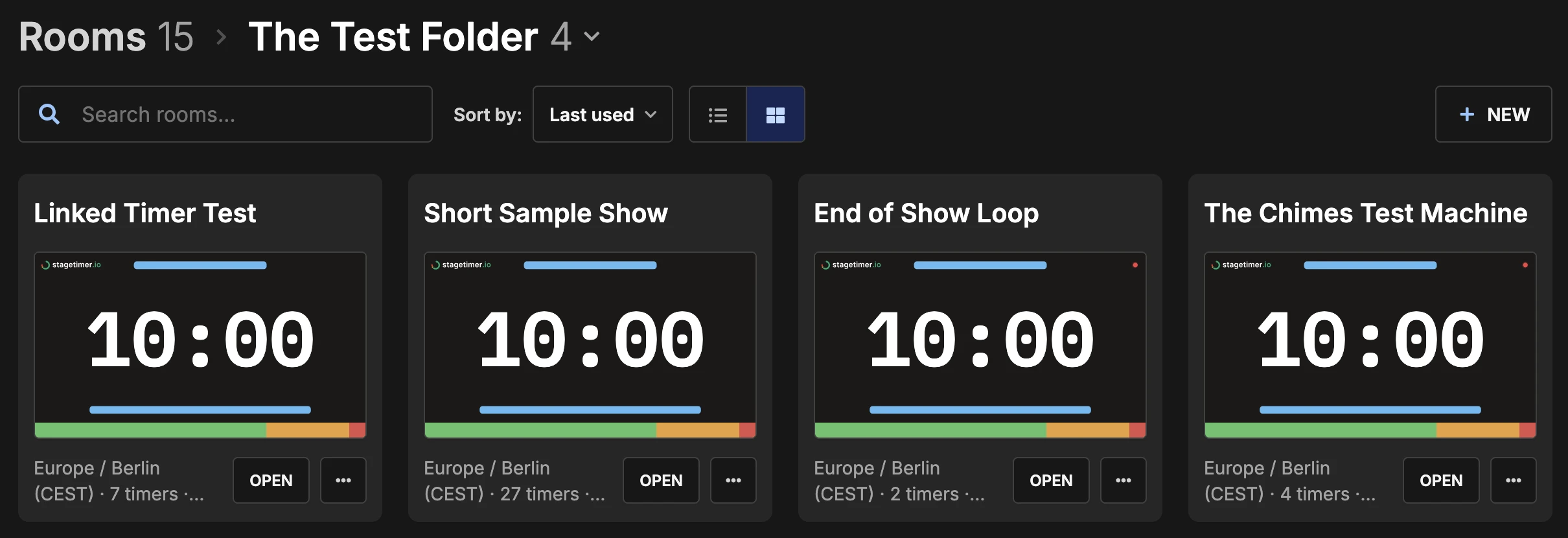Click the search magnifier icon
The width and height of the screenshot is (1568, 538).
49,115
